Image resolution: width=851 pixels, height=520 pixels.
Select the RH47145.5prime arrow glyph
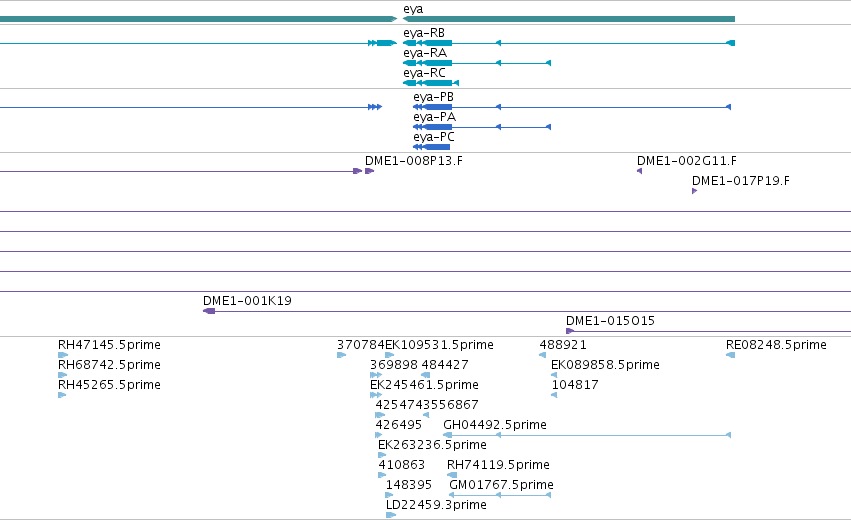[63, 355]
